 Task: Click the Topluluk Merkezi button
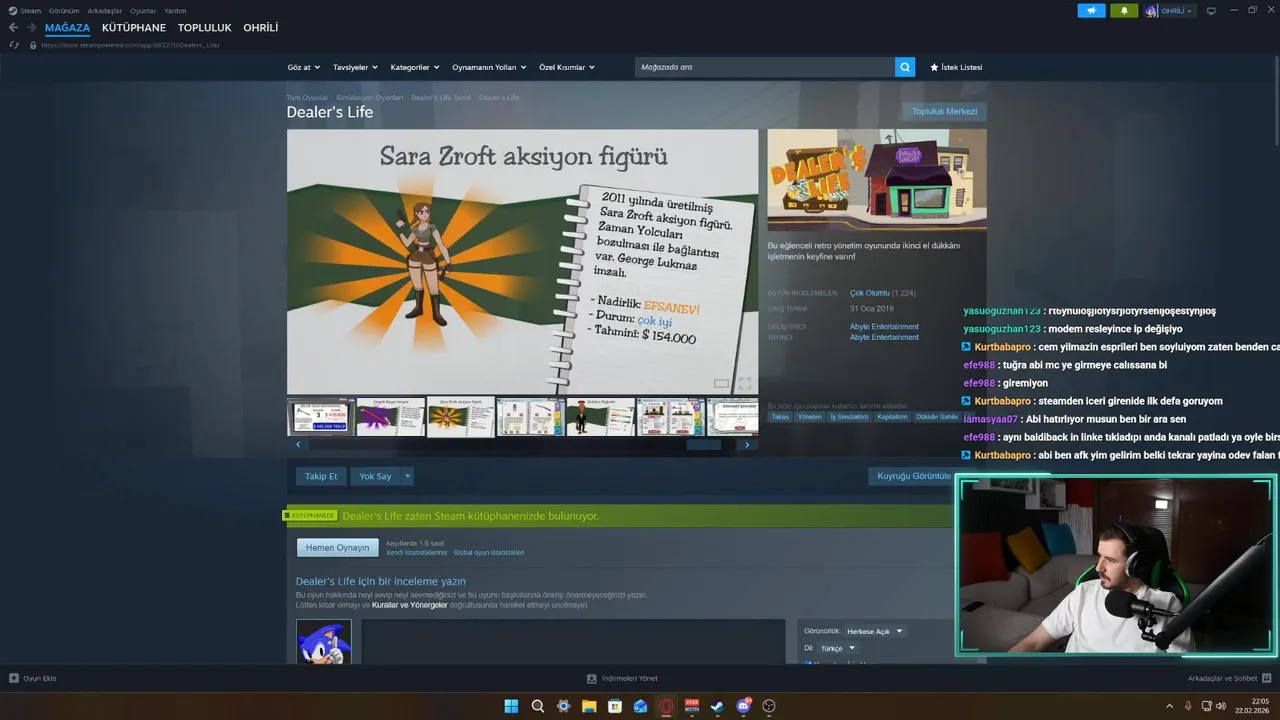(x=944, y=111)
